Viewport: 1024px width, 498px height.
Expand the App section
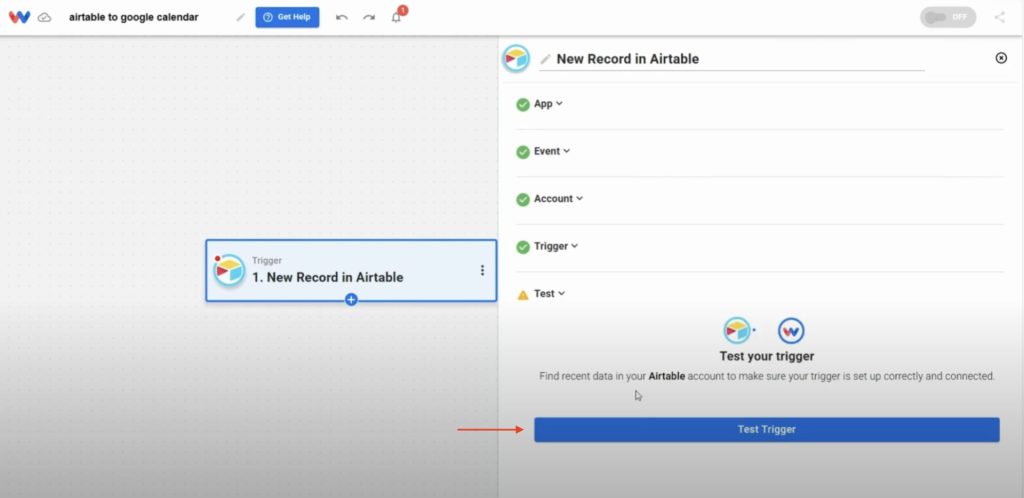pyautogui.click(x=548, y=104)
